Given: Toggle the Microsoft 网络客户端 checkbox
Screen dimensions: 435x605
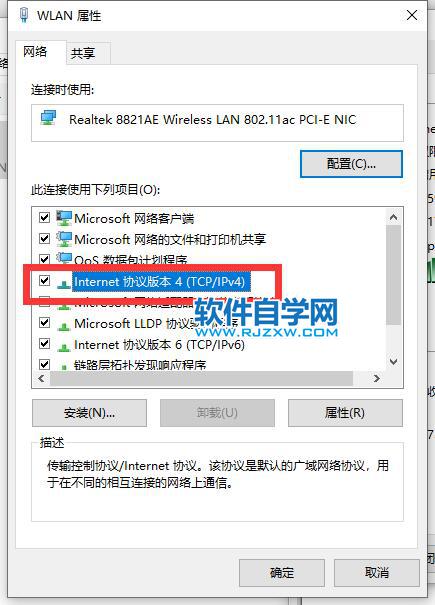Looking at the screenshot, I should (x=45, y=218).
